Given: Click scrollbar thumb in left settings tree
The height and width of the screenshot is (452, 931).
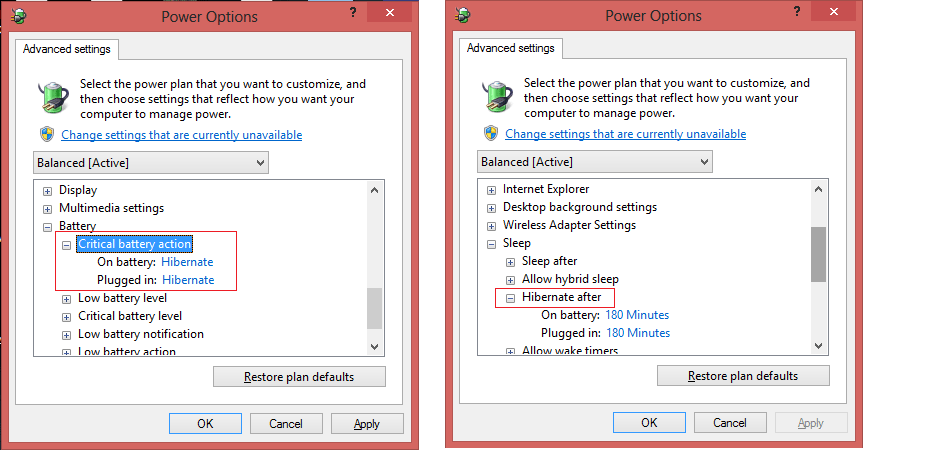Looking at the screenshot, I should 375,308.
